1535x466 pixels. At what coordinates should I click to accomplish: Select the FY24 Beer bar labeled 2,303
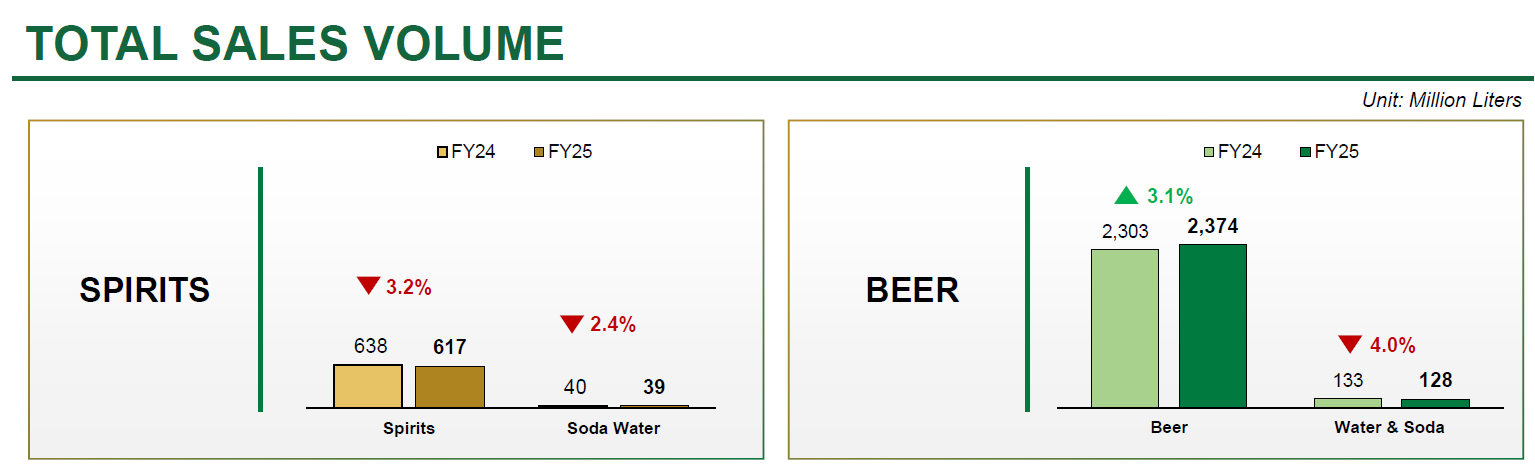click(1125, 328)
